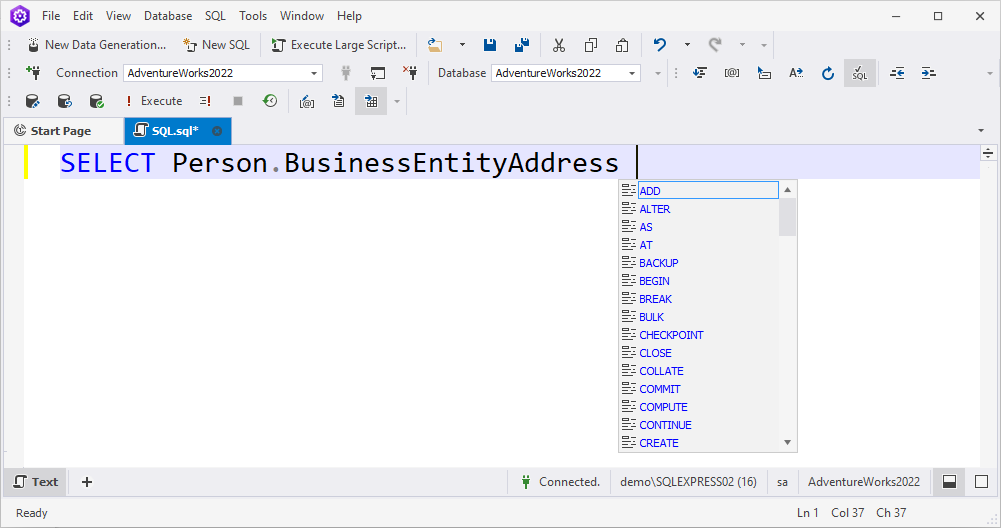Click the editor split handle icon
This screenshot has height=528, width=1001.
click(x=988, y=153)
